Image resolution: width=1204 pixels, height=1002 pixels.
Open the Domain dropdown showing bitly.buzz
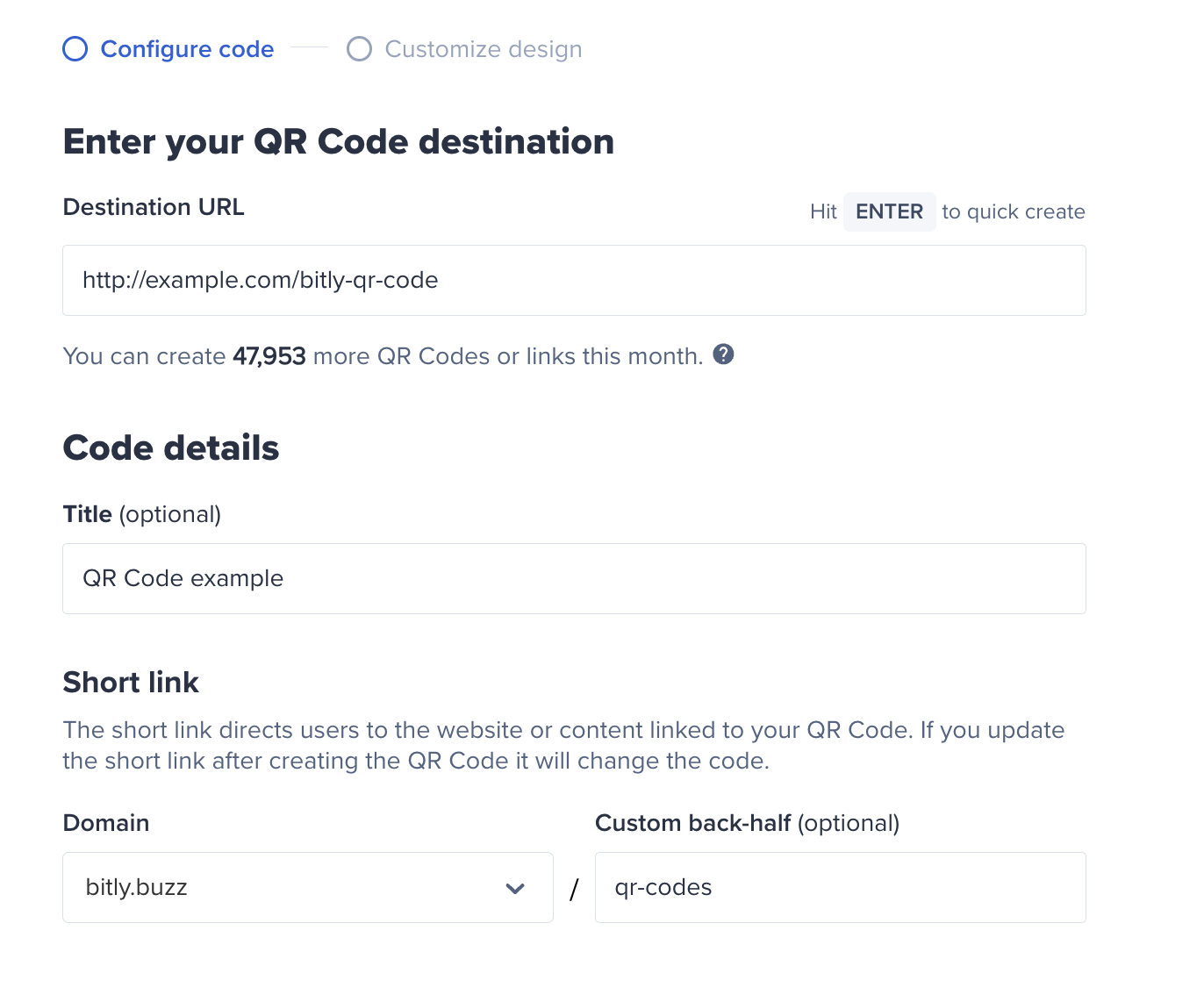coord(307,888)
